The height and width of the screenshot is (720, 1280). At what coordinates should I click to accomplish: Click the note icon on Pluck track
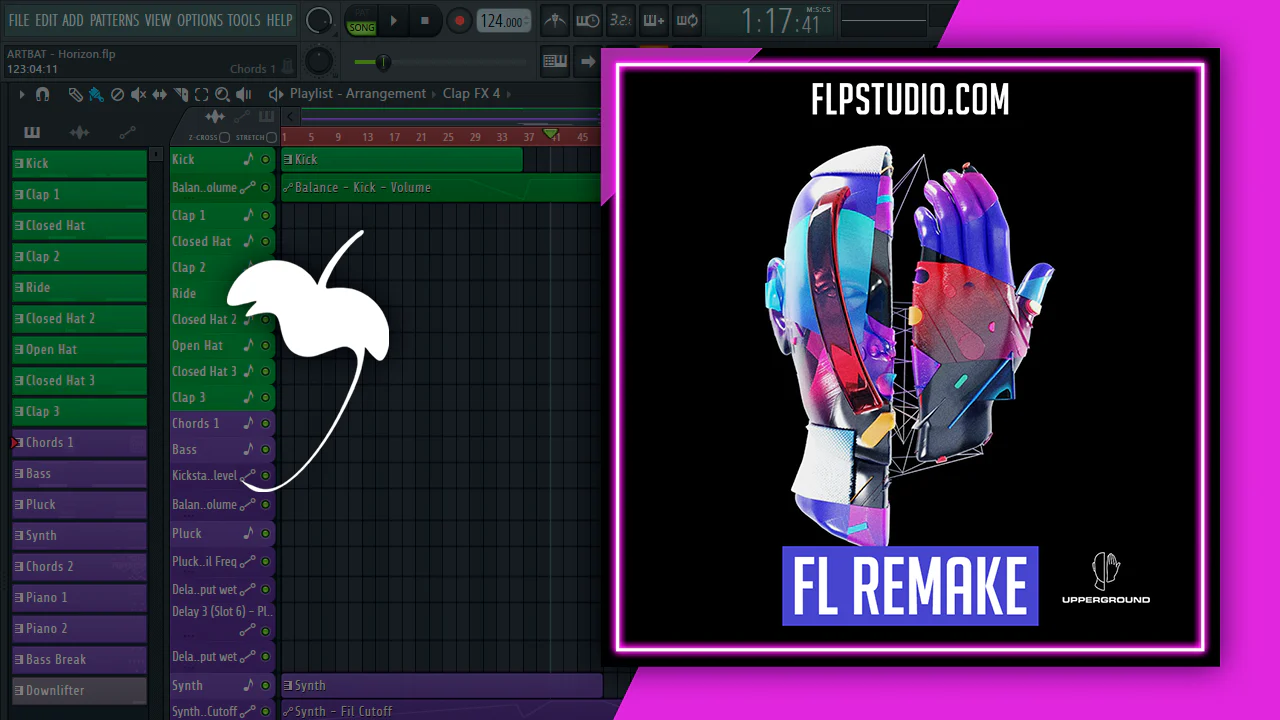pos(249,533)
